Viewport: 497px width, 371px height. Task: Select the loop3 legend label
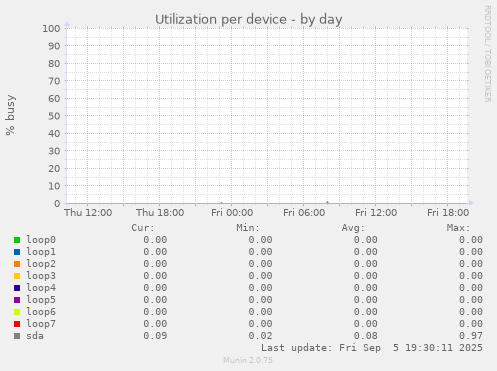point(41,276)
